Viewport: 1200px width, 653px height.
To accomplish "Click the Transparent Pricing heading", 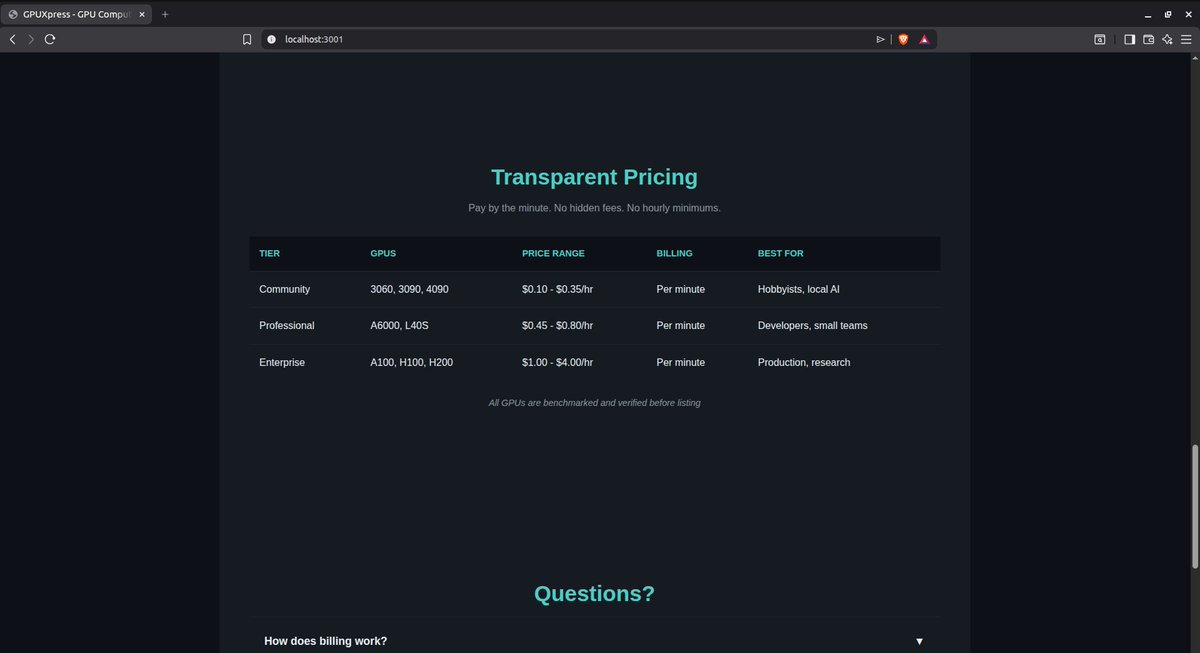I will pos(594,177).
